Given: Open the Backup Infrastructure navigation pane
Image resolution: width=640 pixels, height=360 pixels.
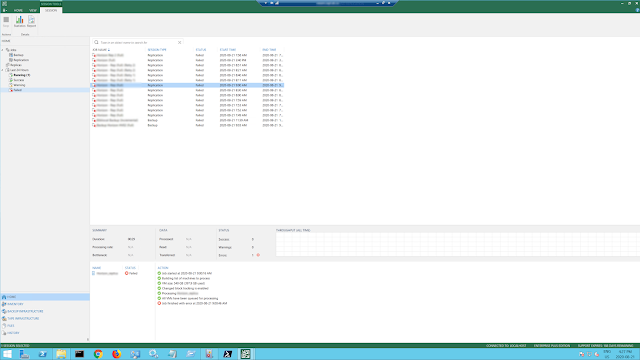Looking at the screenshot, I should point(45,311).
